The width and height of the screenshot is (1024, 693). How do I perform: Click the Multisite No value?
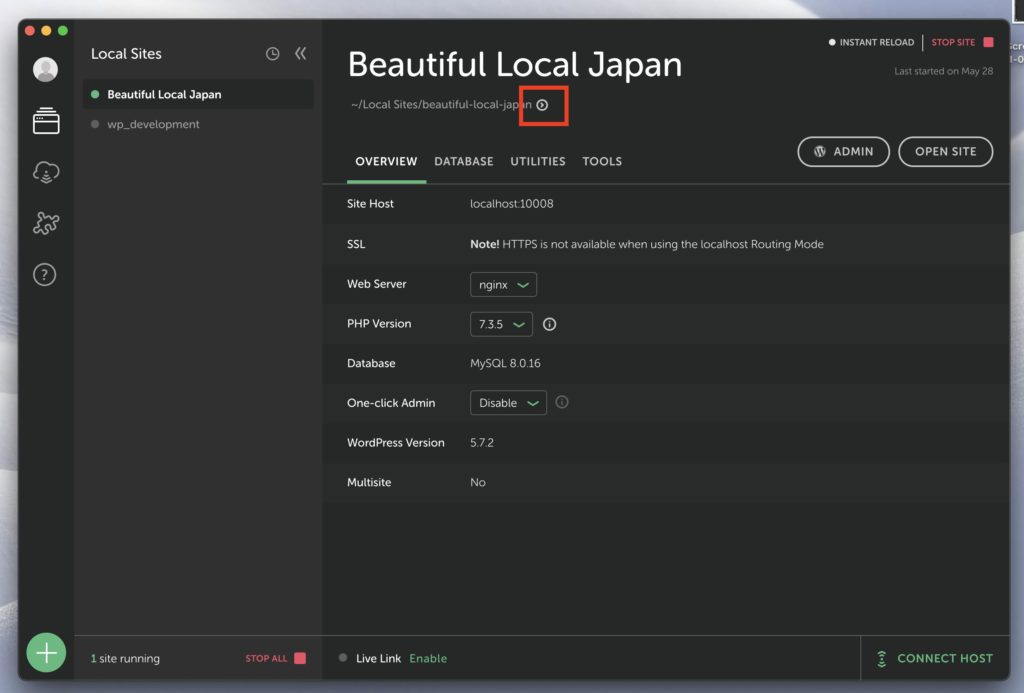pyautogui.click(x=477, y=483)
